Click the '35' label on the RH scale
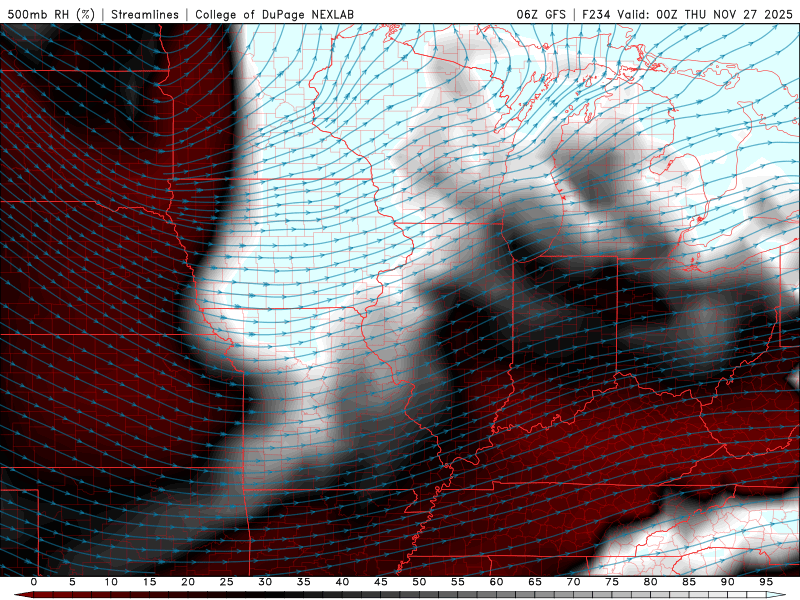The width and height of the screenshot is (800, 600). 304,582
